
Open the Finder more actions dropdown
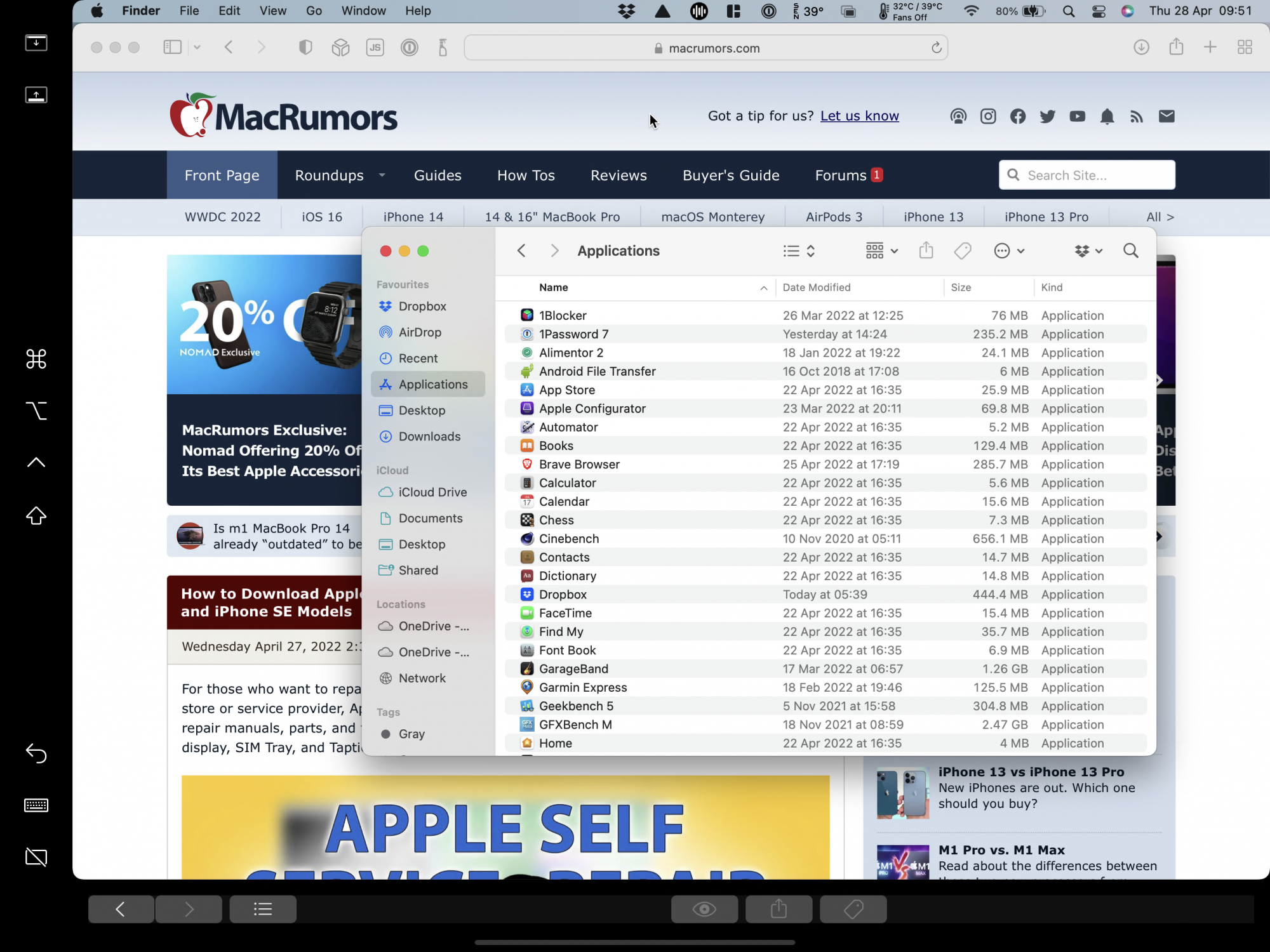1009,251
